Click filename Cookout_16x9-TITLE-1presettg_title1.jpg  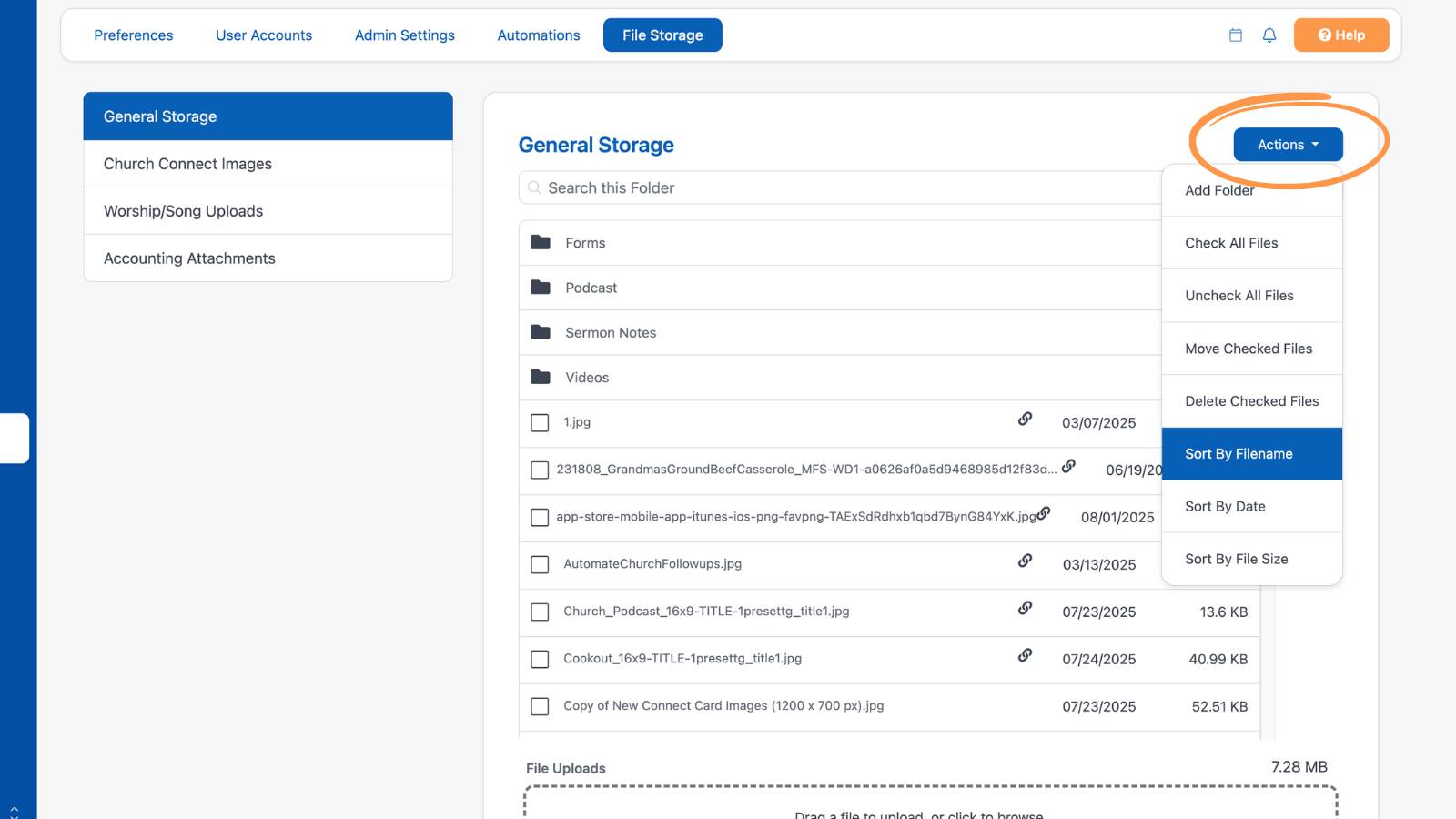[682, 659]
